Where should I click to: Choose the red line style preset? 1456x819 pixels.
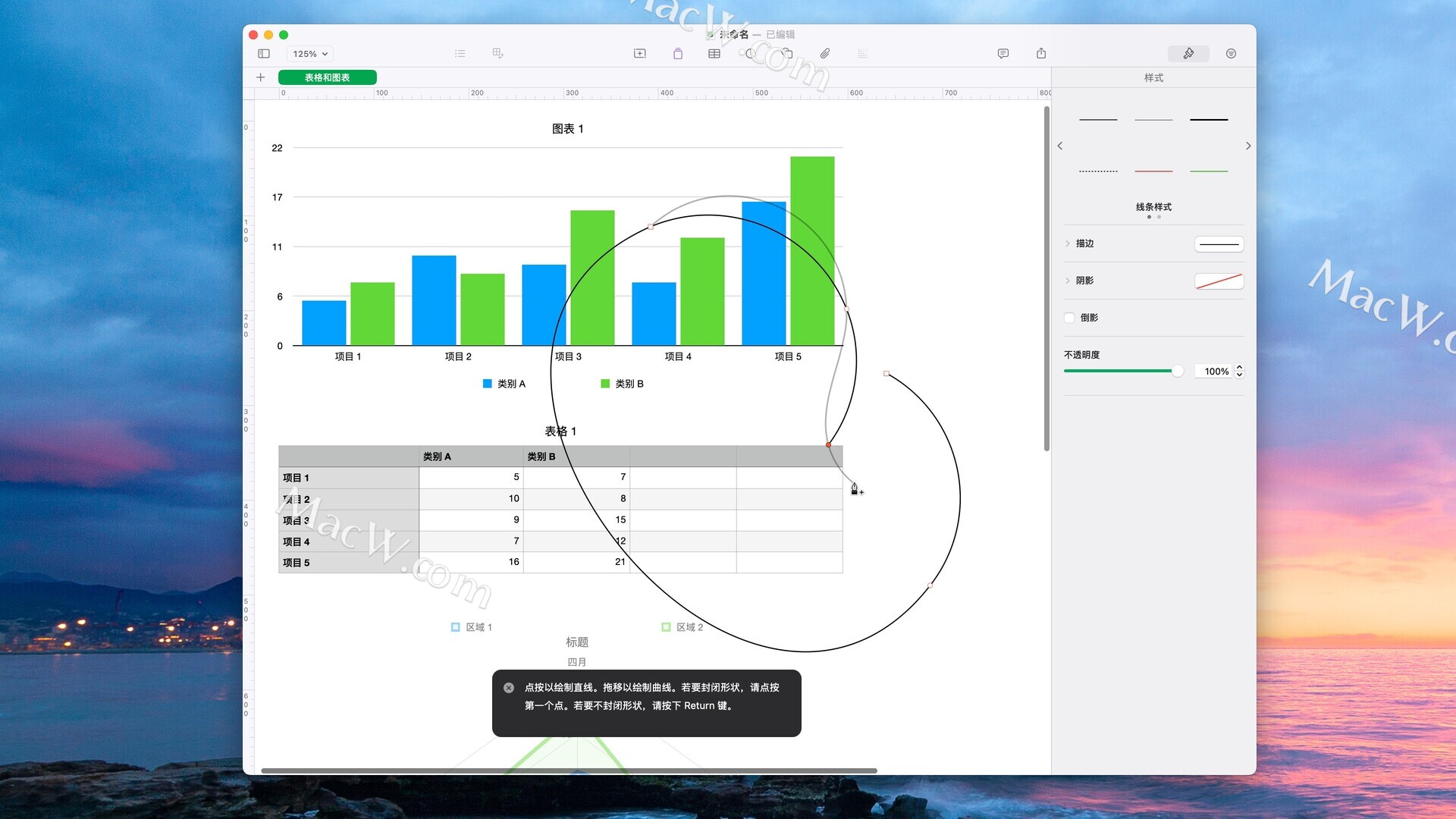[x=1153, y=171]
